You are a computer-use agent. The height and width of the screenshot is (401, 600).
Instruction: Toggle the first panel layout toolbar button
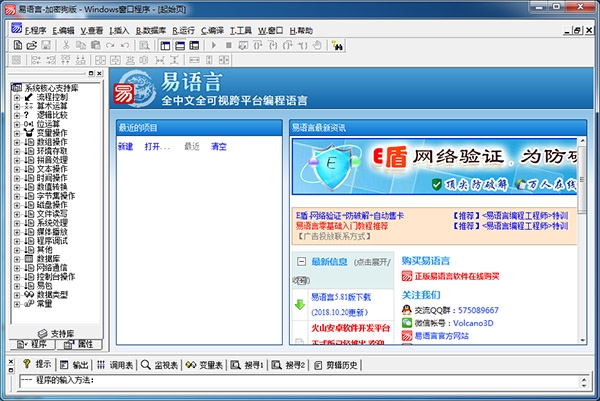click(x=165, y=46)
